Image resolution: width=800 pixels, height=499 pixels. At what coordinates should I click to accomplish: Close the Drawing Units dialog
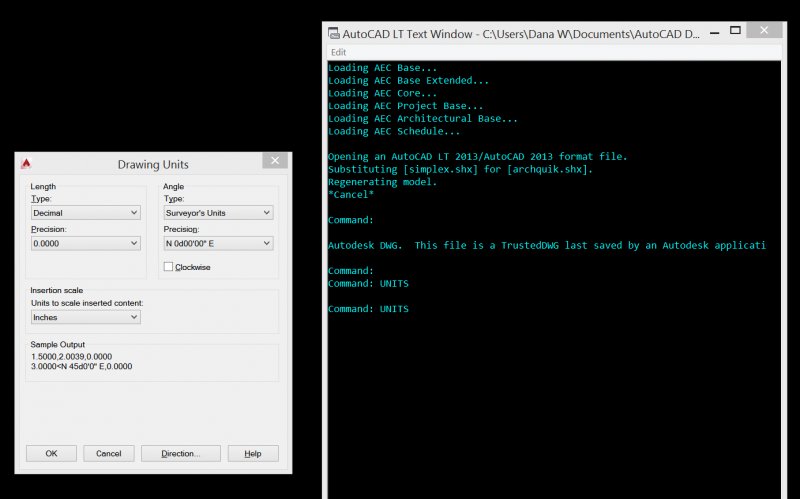click(275, 161)
